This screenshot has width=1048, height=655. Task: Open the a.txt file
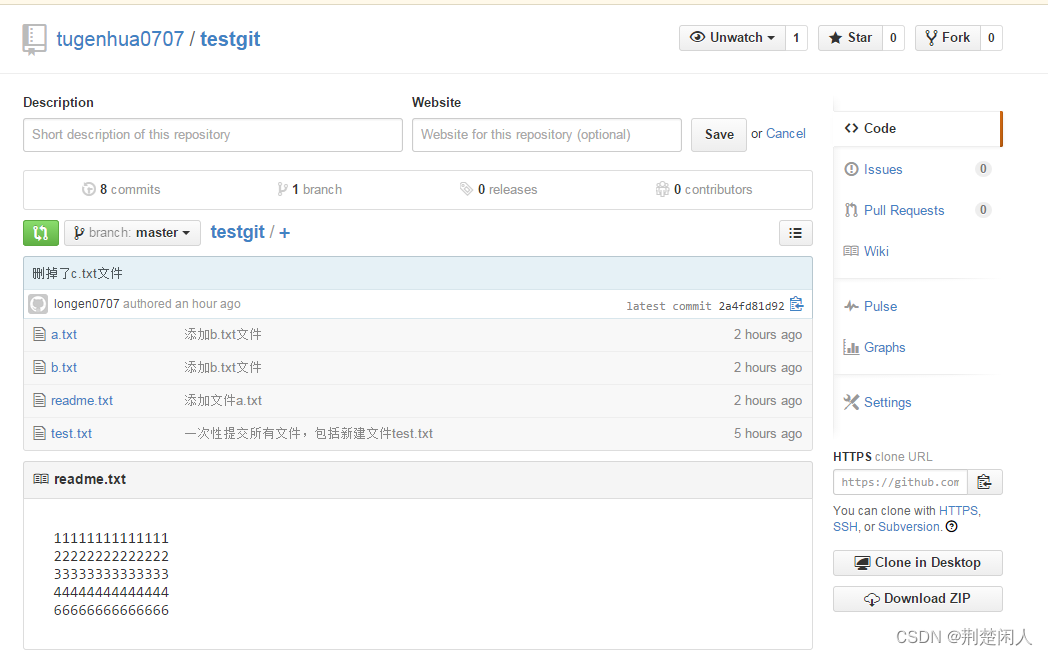click(64, 335)
